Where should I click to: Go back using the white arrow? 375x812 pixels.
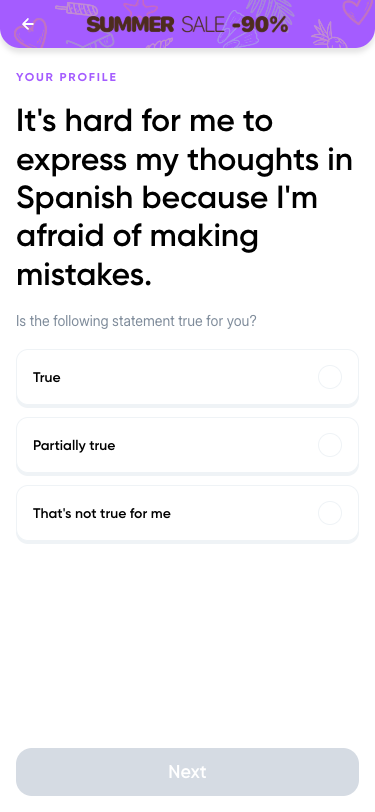pos(27,24)
